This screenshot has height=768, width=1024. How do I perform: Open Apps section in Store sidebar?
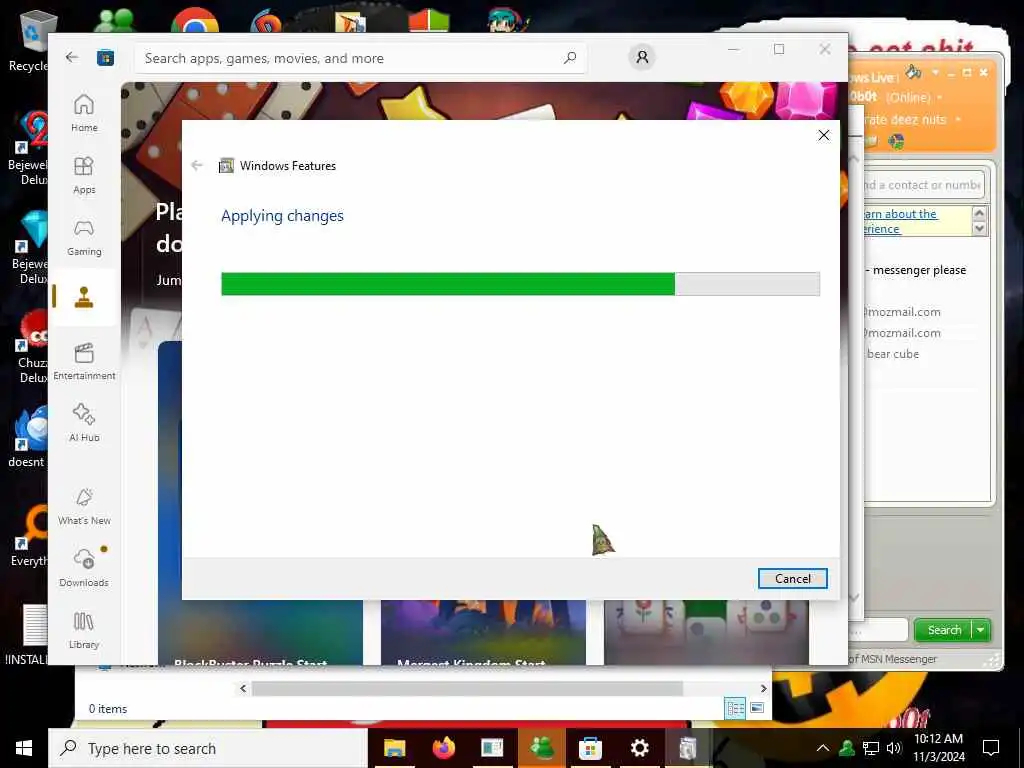[x=84, y=175]
